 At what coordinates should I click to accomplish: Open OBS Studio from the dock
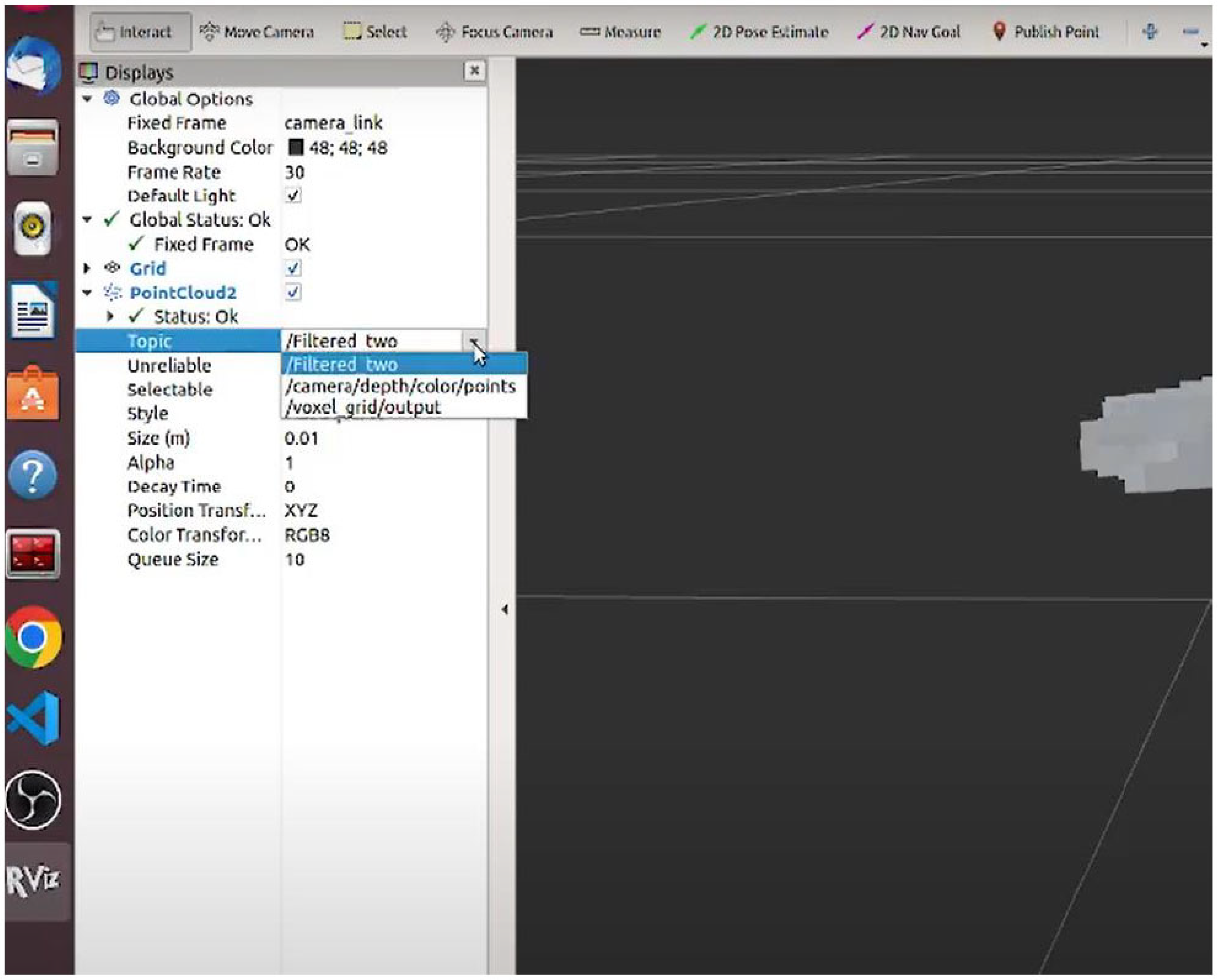(x=33, y=800)
